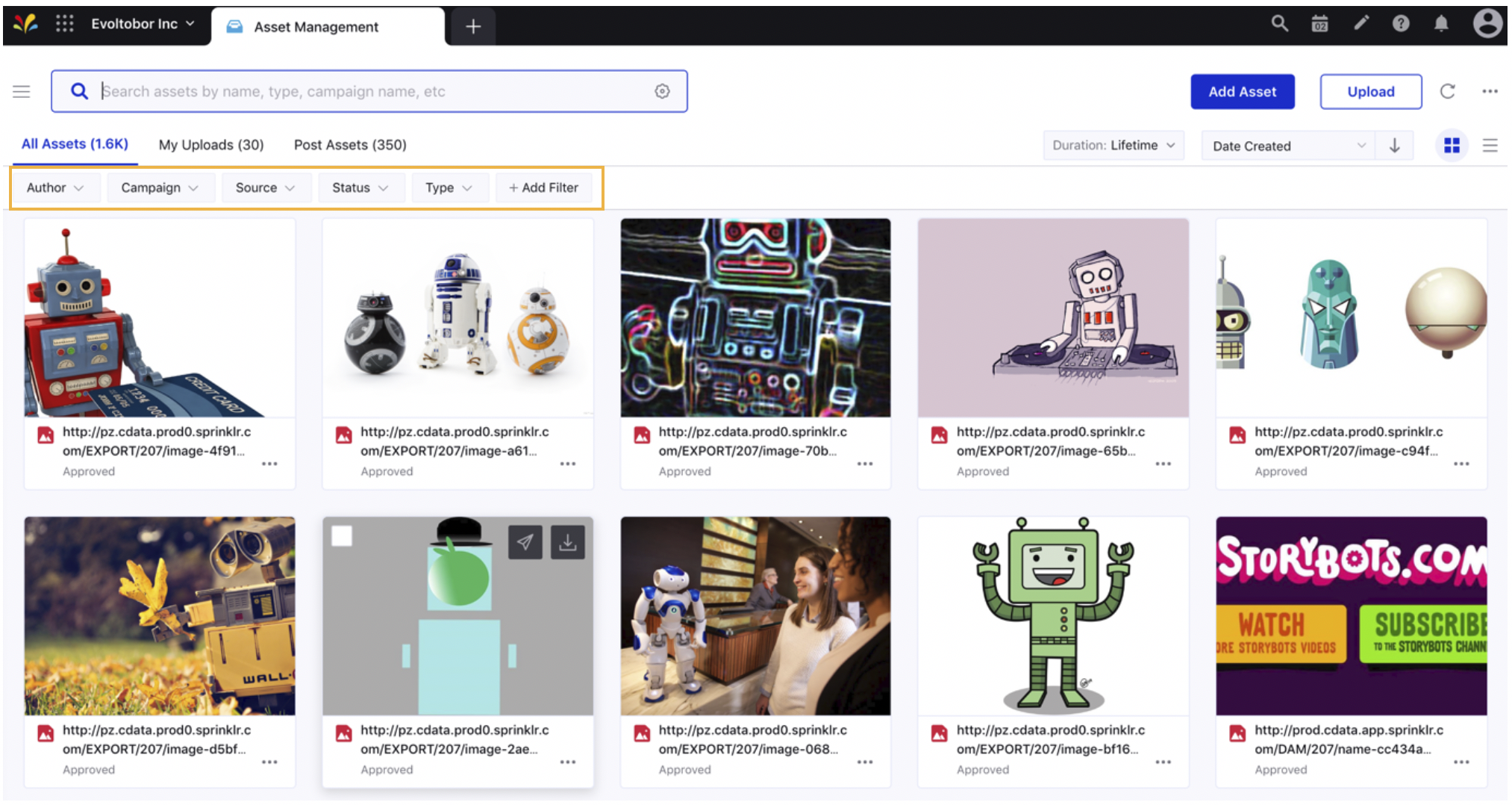
Task: Open the help question mark icon
Action: pyautogui.click(x=1401, y=24)
